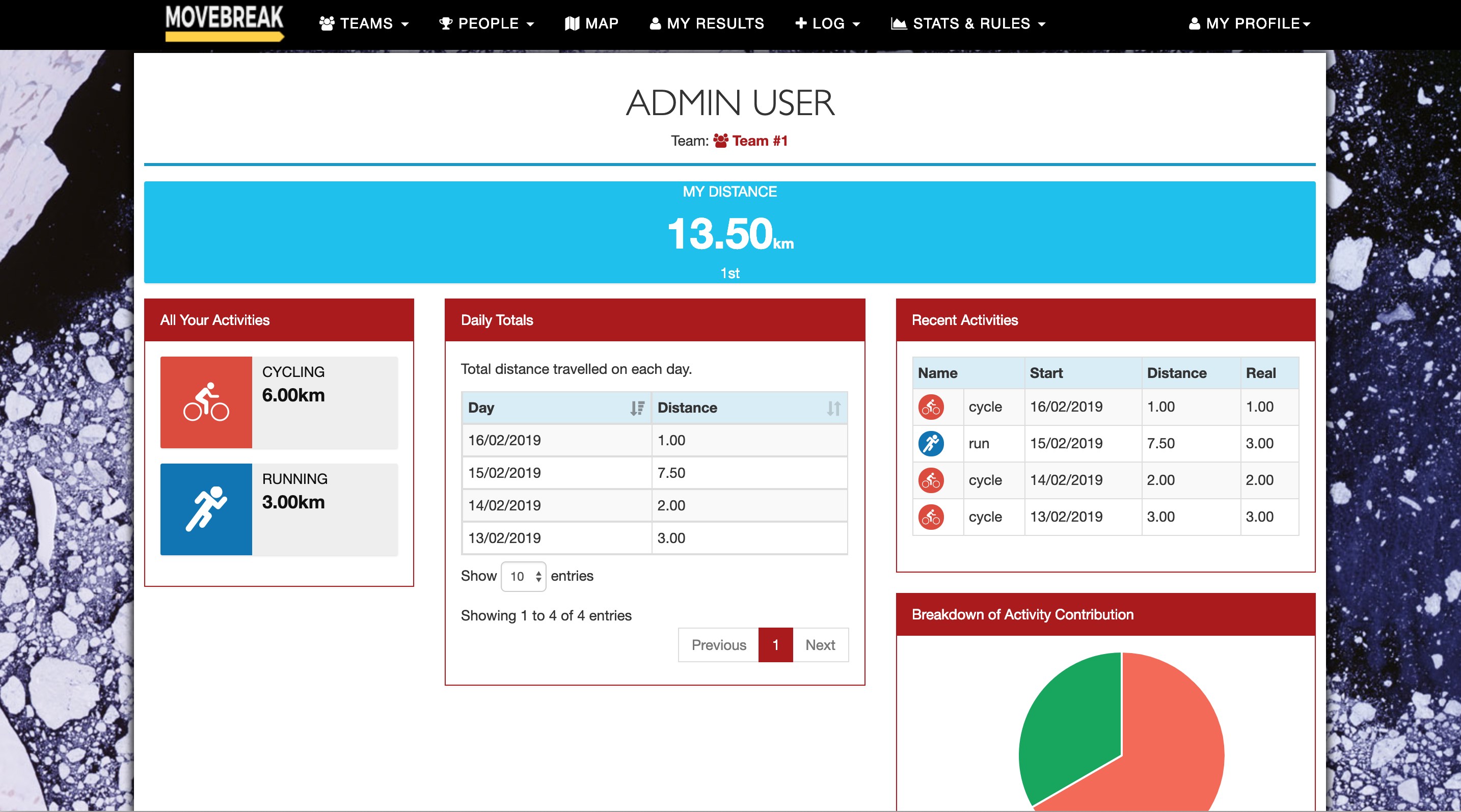
Task: Click the run icon for 15/02/2019 activity
Action: (931, 443)
